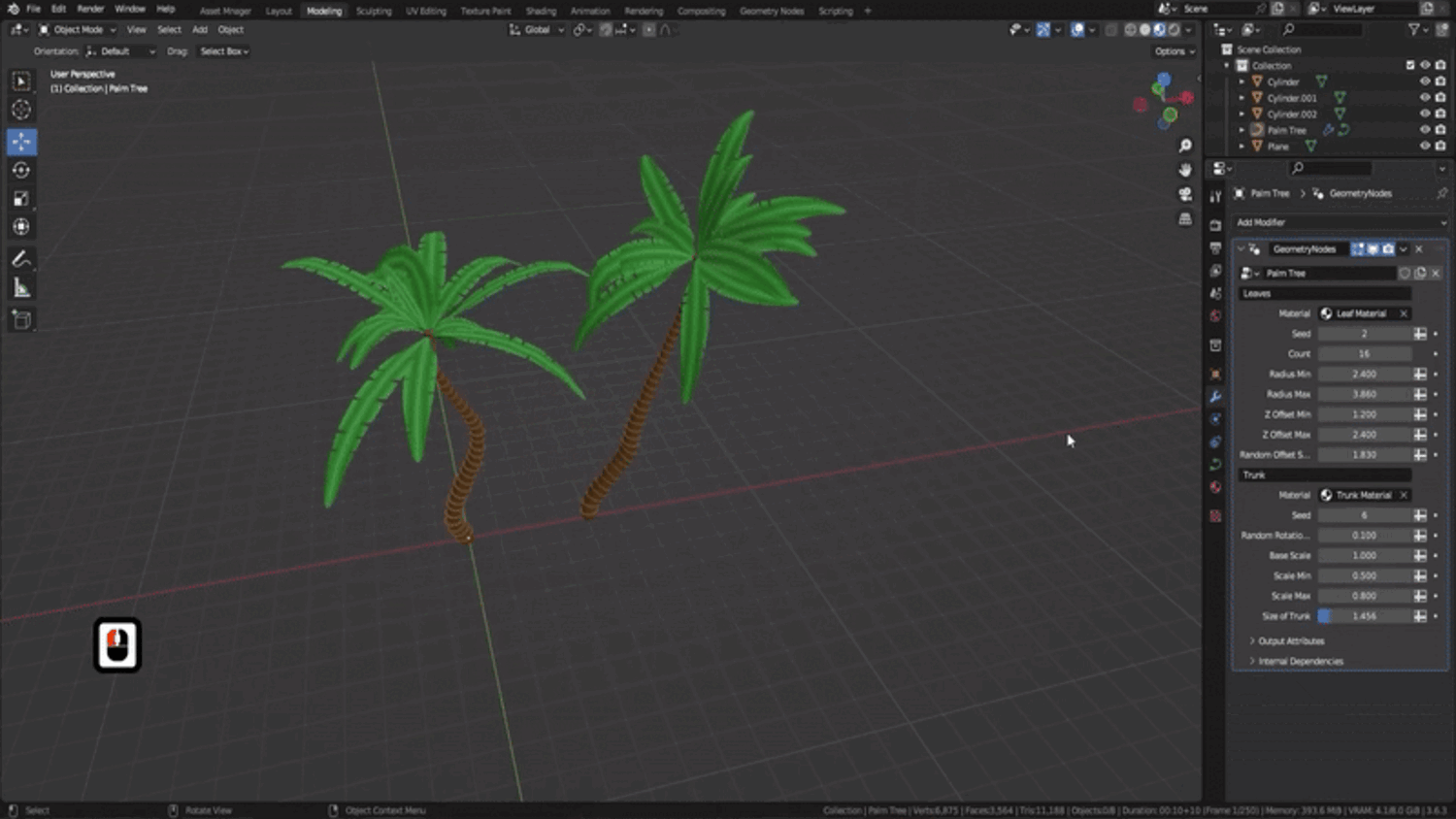This screenshot has height=819, width=1456.
Task: Select the Select Box tool in the toolbar
Action: coord(21,82)
